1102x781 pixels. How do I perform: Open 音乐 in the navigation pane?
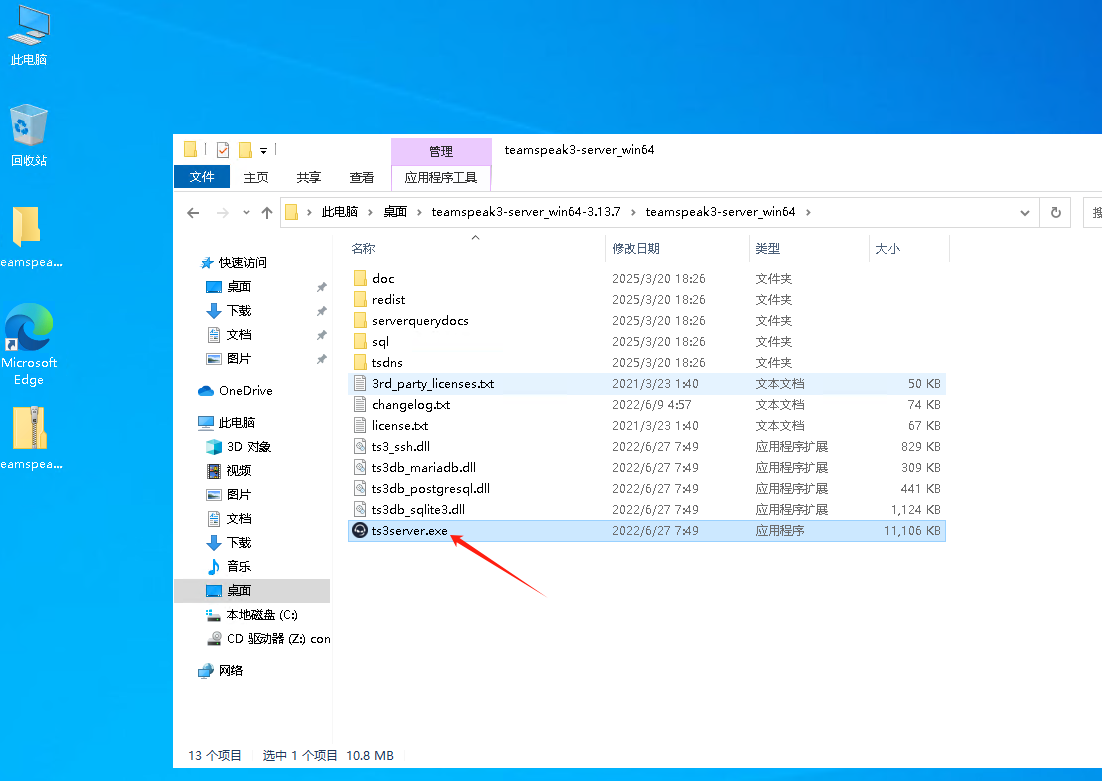point(239,567)
